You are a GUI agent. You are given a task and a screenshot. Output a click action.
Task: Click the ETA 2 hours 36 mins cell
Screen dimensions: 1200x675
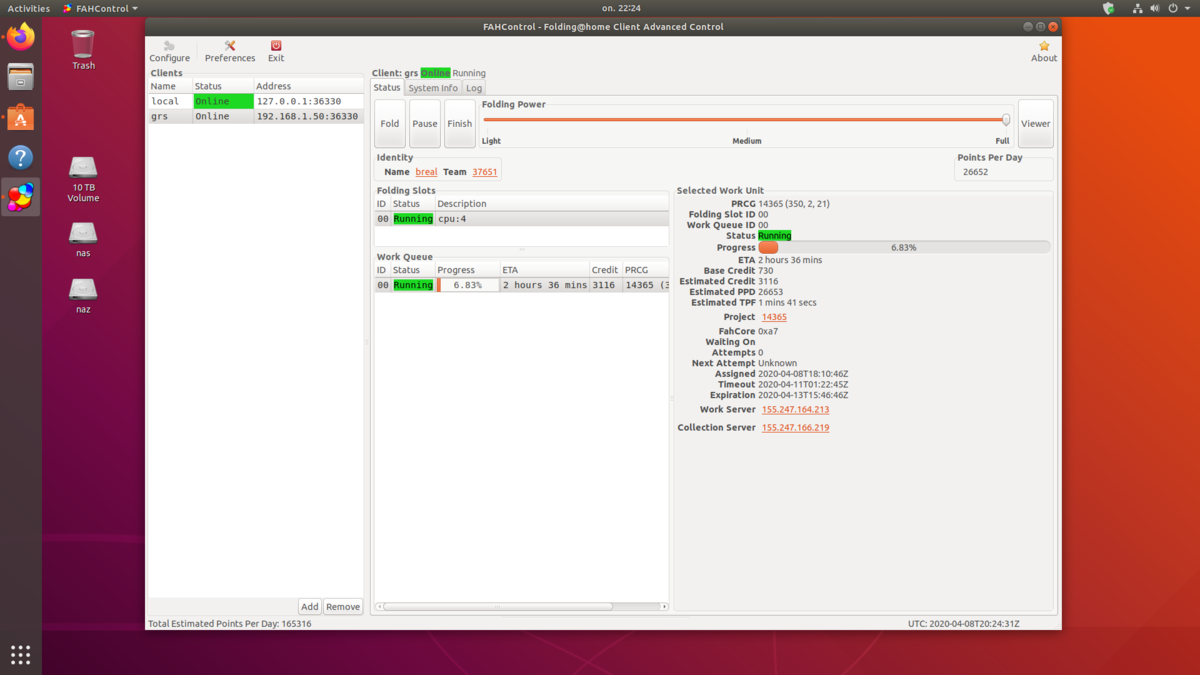pos(545,285)
